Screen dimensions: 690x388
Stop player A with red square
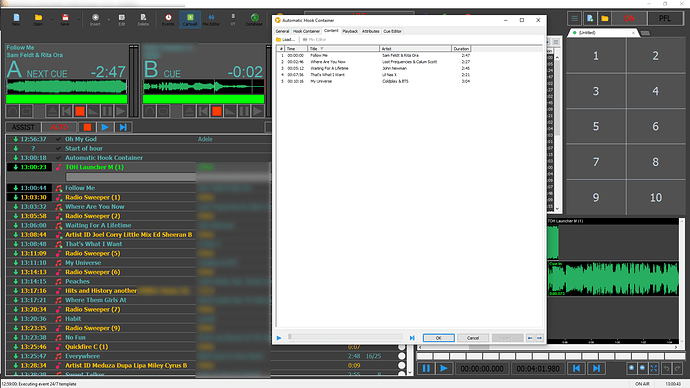point(80,111)
